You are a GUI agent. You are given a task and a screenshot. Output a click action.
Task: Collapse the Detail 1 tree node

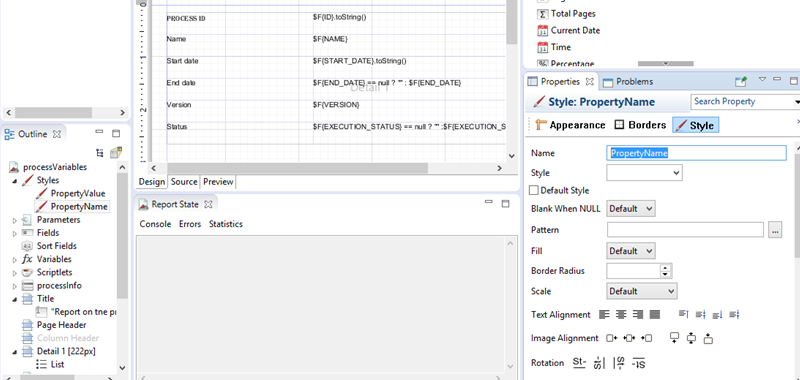pyautogui.click(x=14, y=351)
